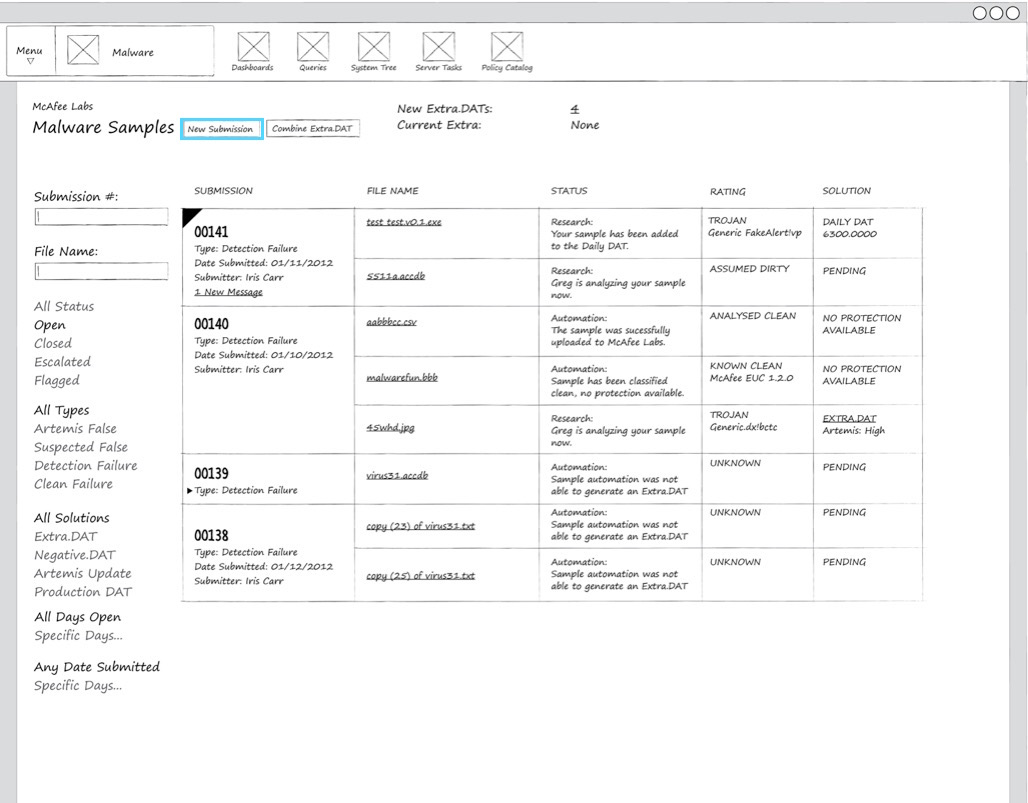Filter by Open status

click(x=50, y=325)
